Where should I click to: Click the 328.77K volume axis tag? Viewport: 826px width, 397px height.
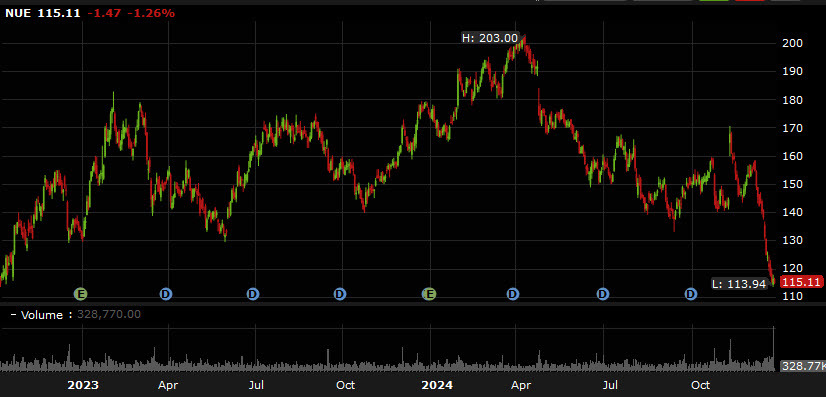802,366
